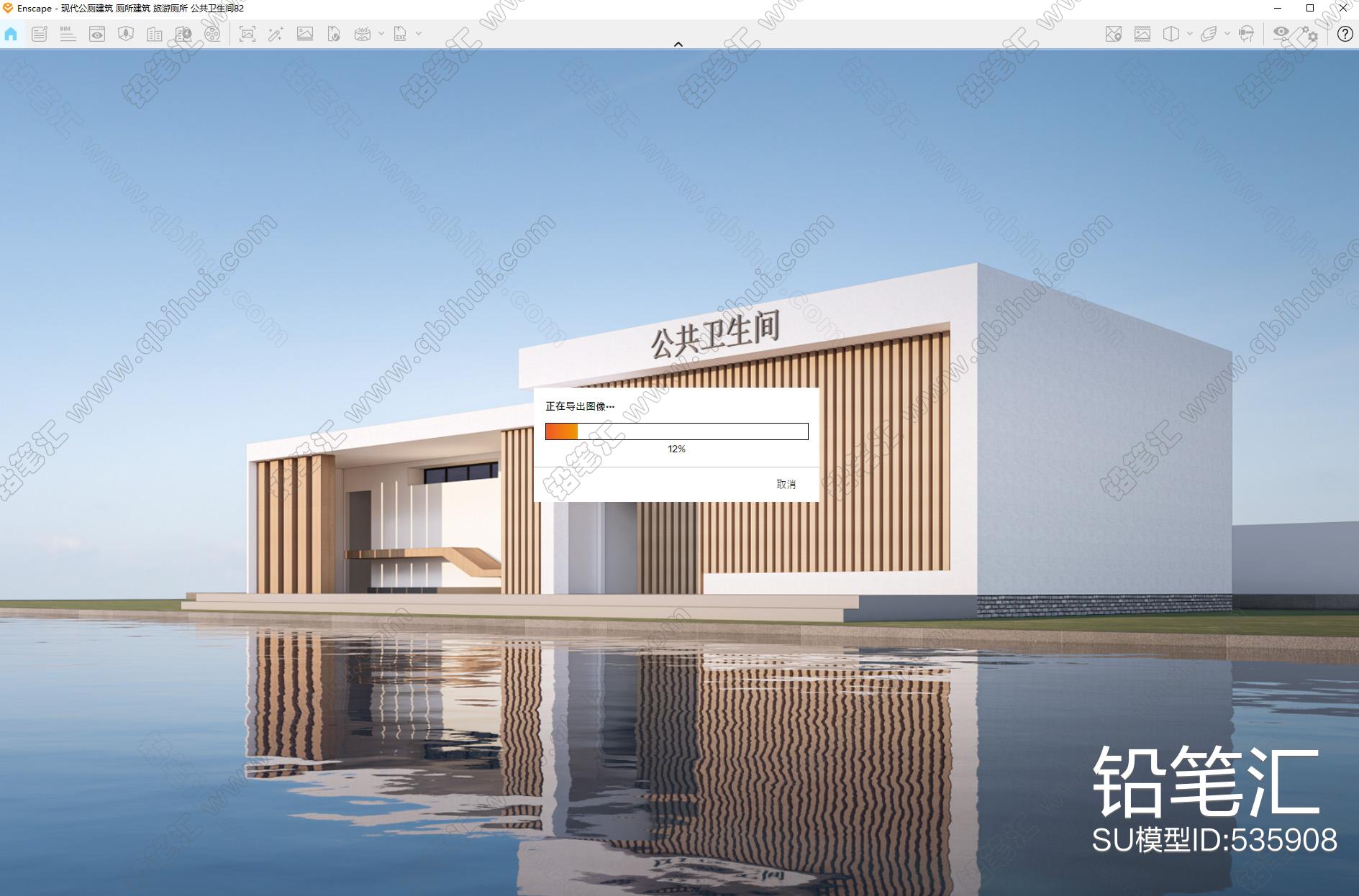Close the Enscape window

tap(1342, 9)
